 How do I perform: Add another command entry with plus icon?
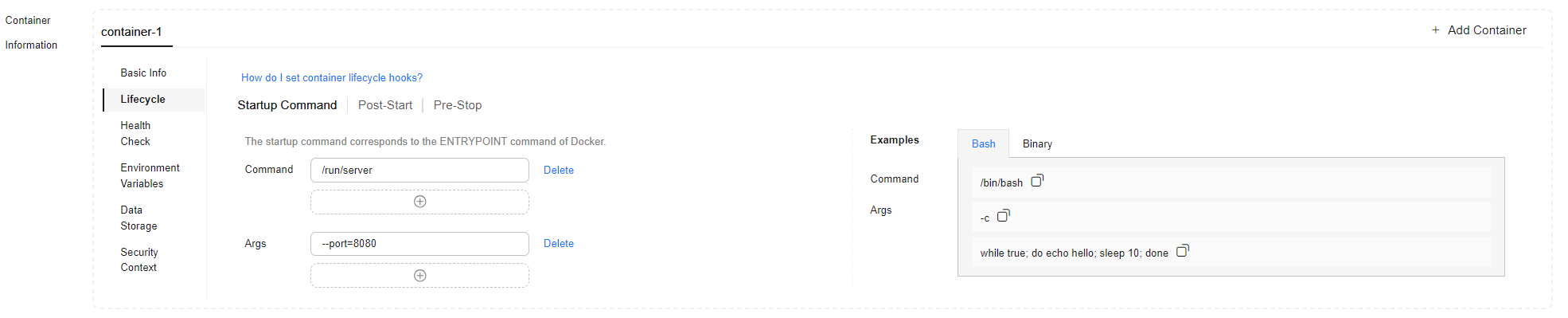[419, 202]
